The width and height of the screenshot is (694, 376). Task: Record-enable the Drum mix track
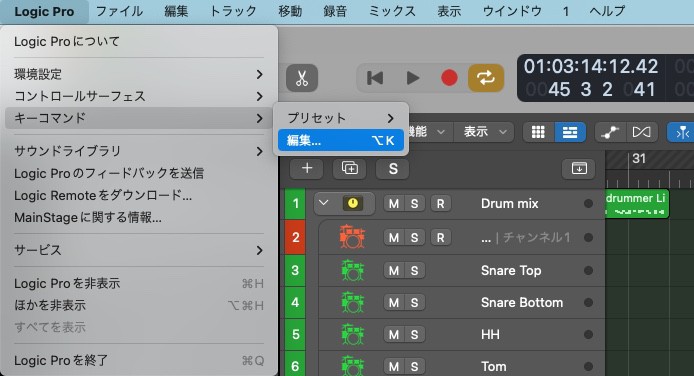tap(440, 203)
